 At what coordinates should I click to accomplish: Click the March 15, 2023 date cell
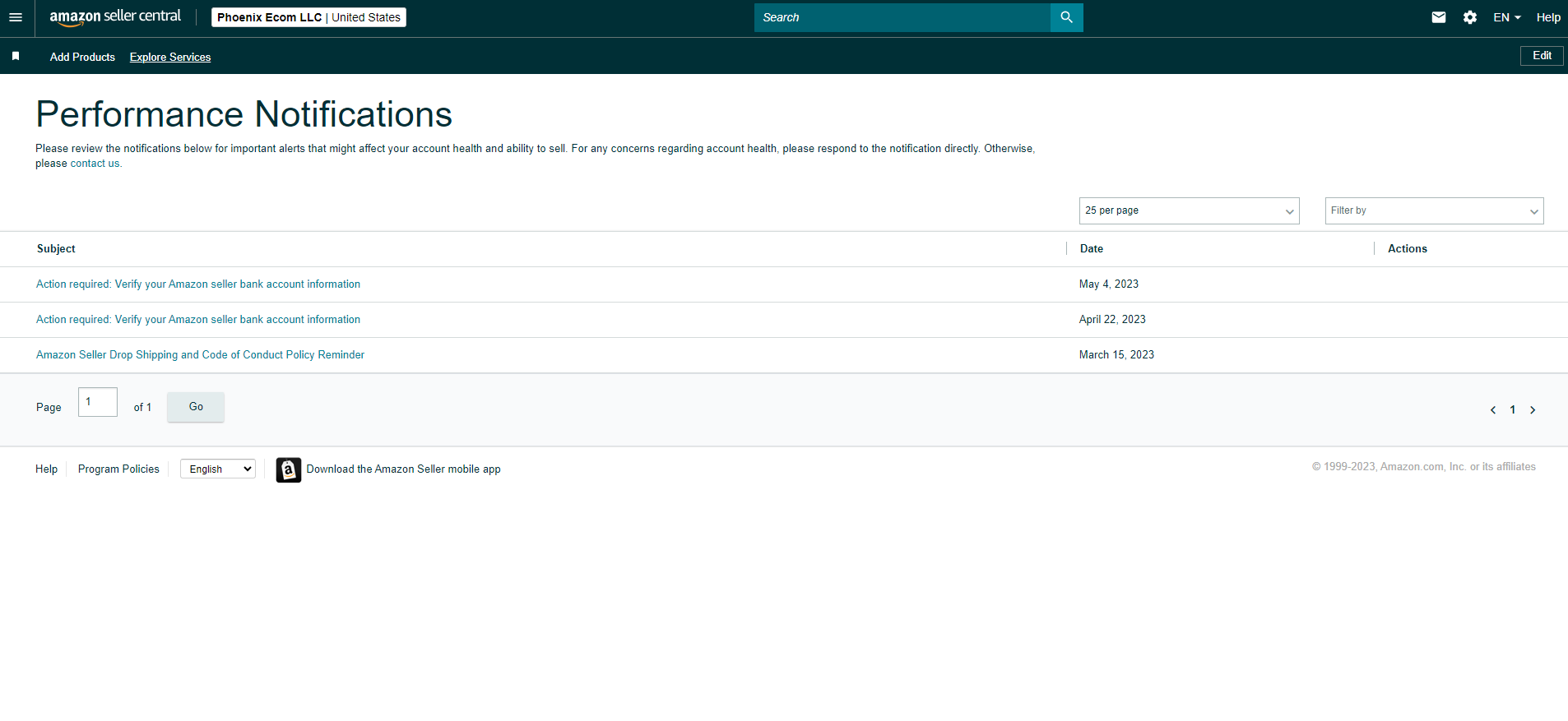[x=1116, y=355]
